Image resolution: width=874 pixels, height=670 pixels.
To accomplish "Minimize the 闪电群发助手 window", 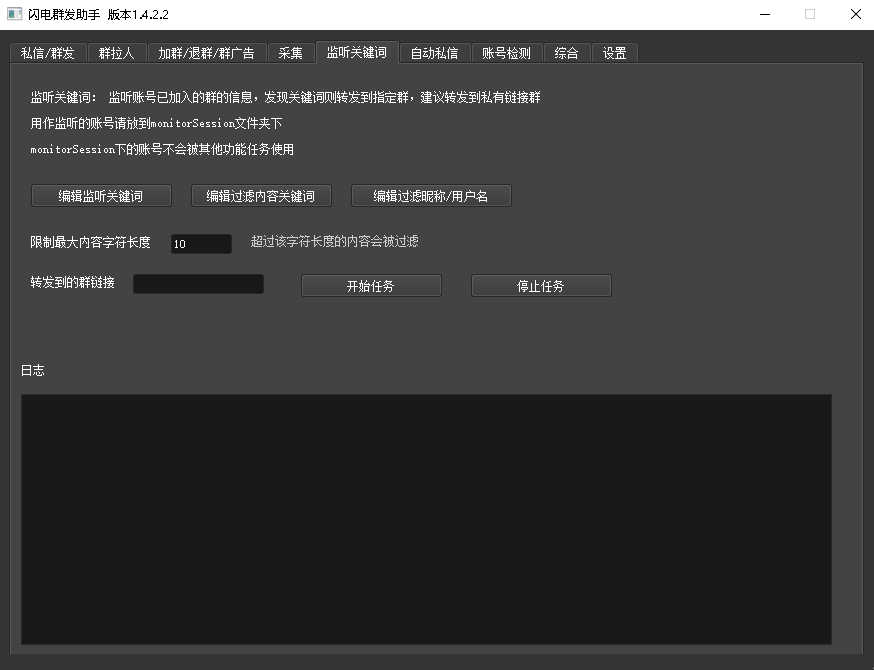I will click(764, 14).
